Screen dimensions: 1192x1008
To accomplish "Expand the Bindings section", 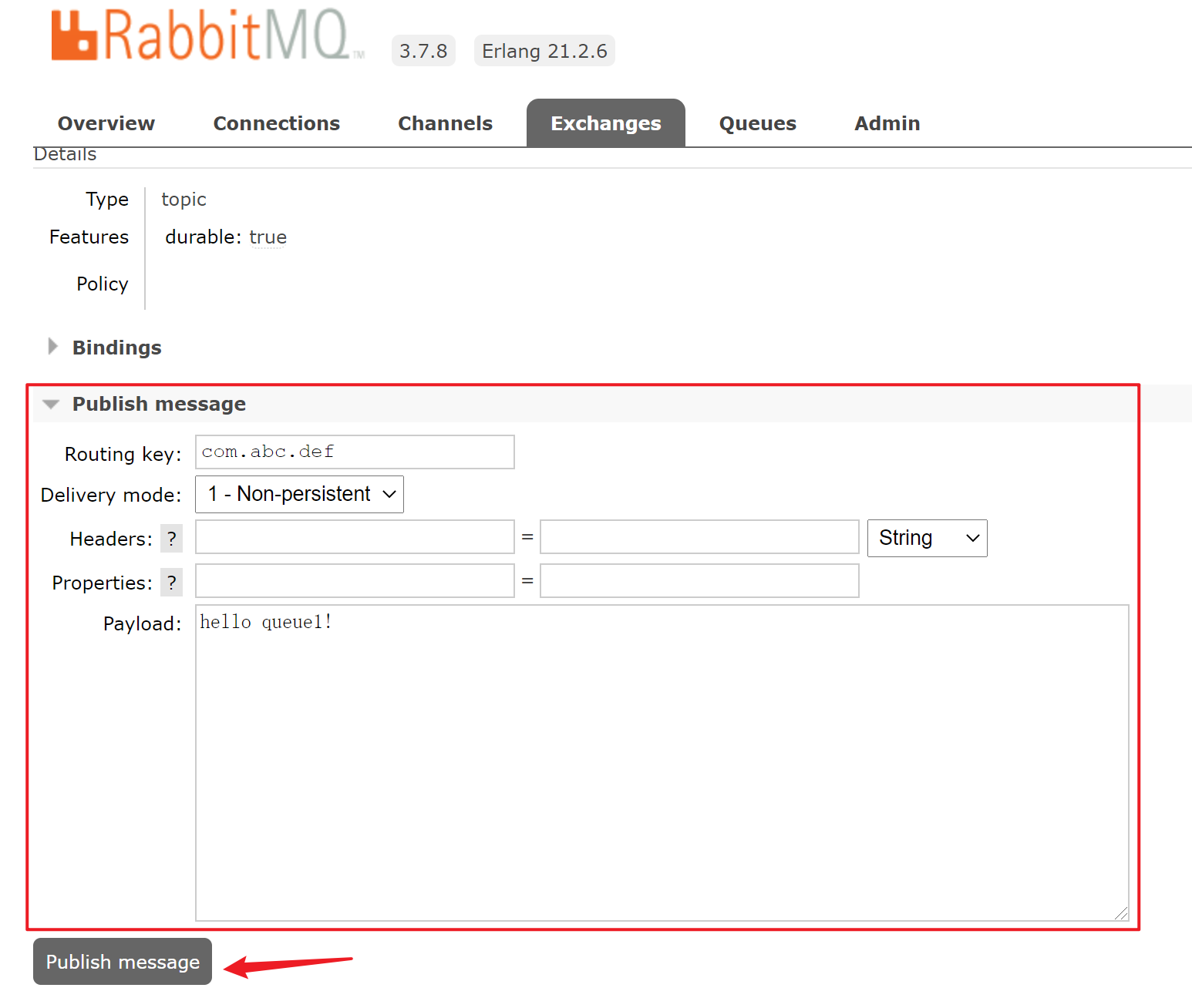I will 116,348.
